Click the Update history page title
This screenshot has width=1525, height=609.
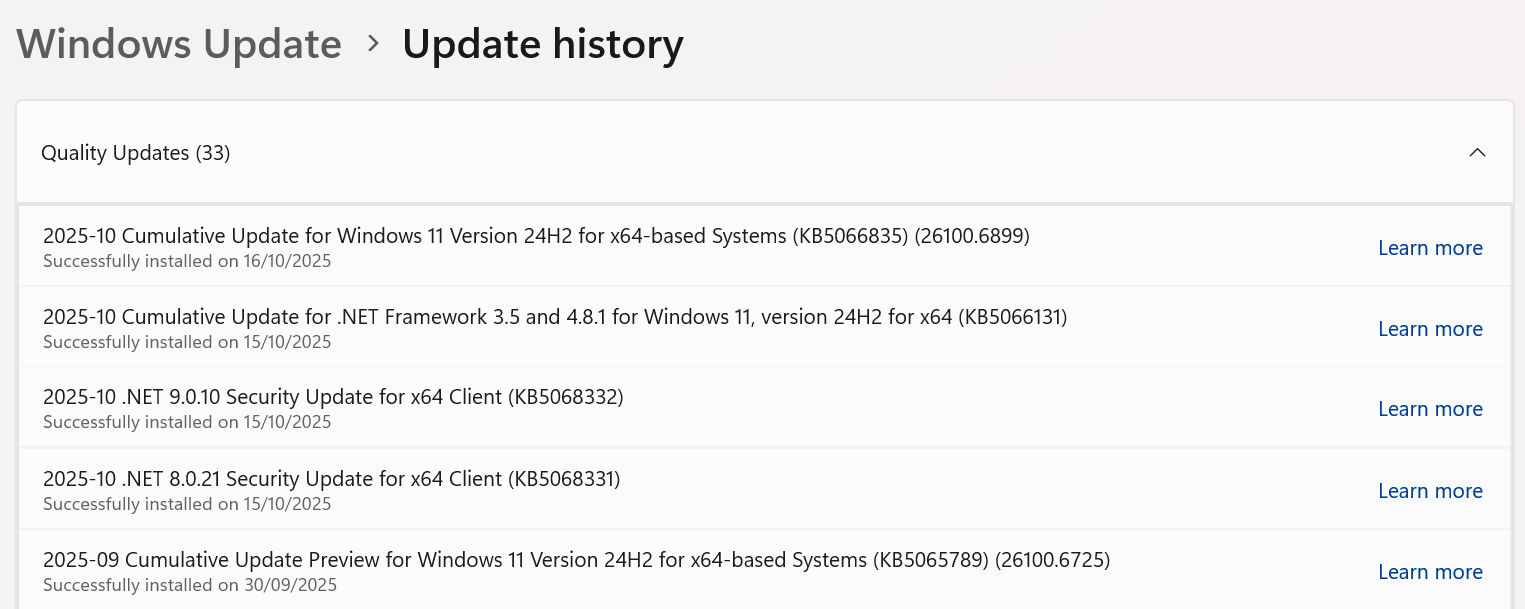543,45
